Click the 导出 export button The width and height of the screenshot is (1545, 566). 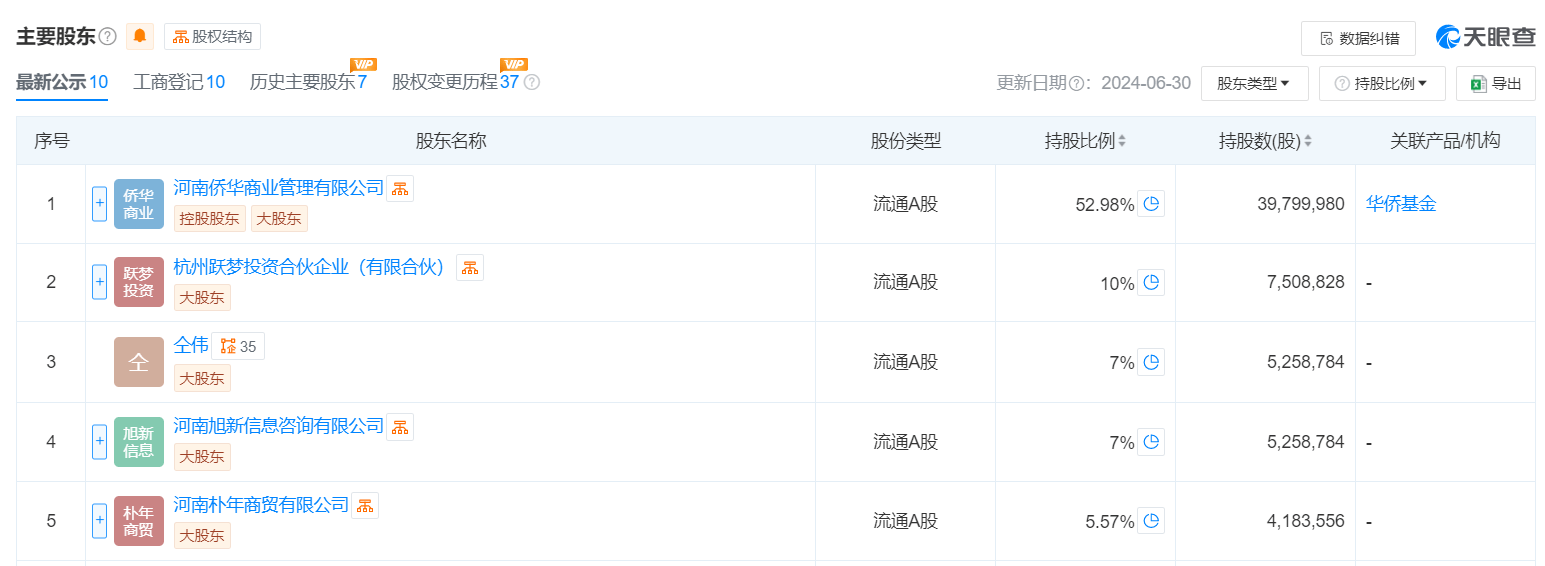(1496, 84)
